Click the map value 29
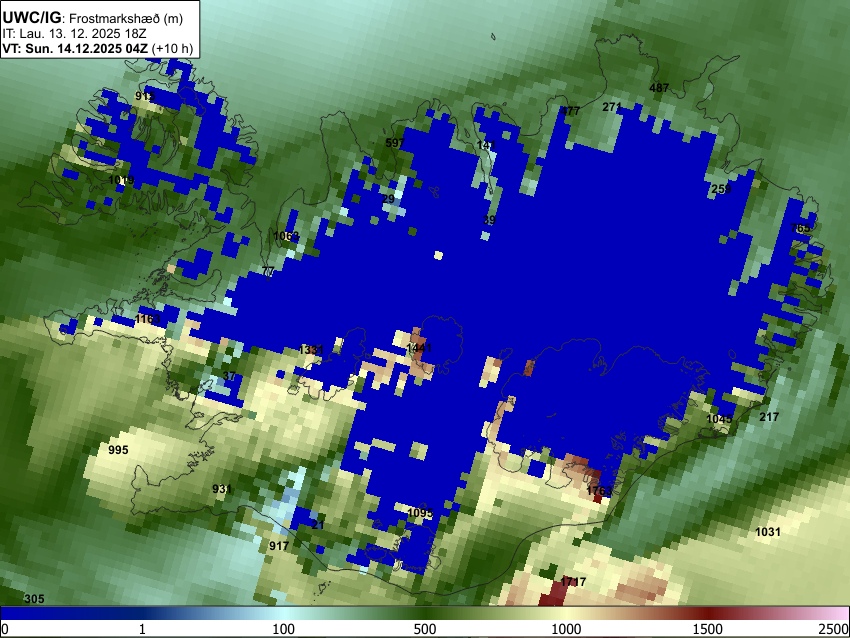The image size is (850, 638). (x=388, y=199)
